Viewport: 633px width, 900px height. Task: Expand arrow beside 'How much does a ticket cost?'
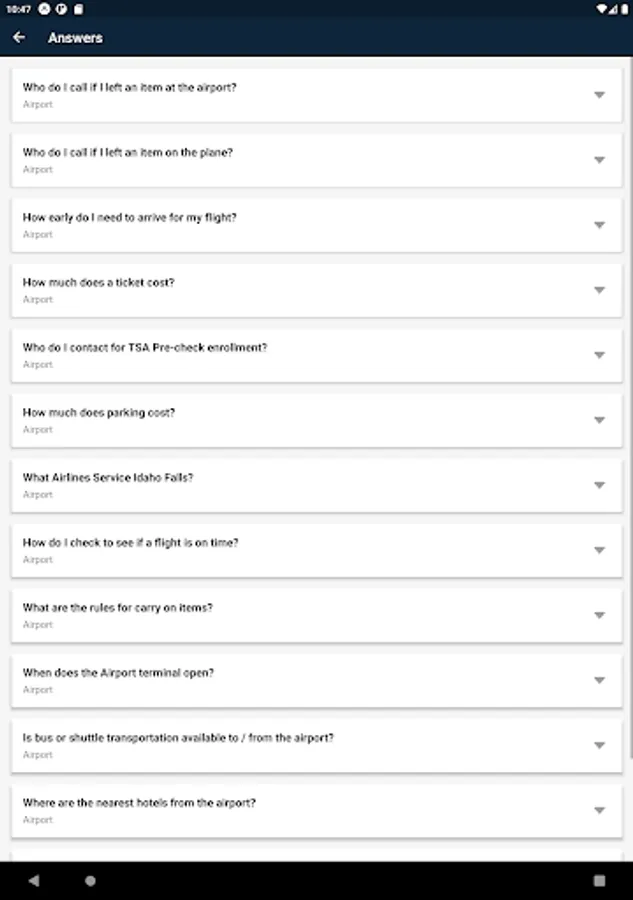pos(599,290)
